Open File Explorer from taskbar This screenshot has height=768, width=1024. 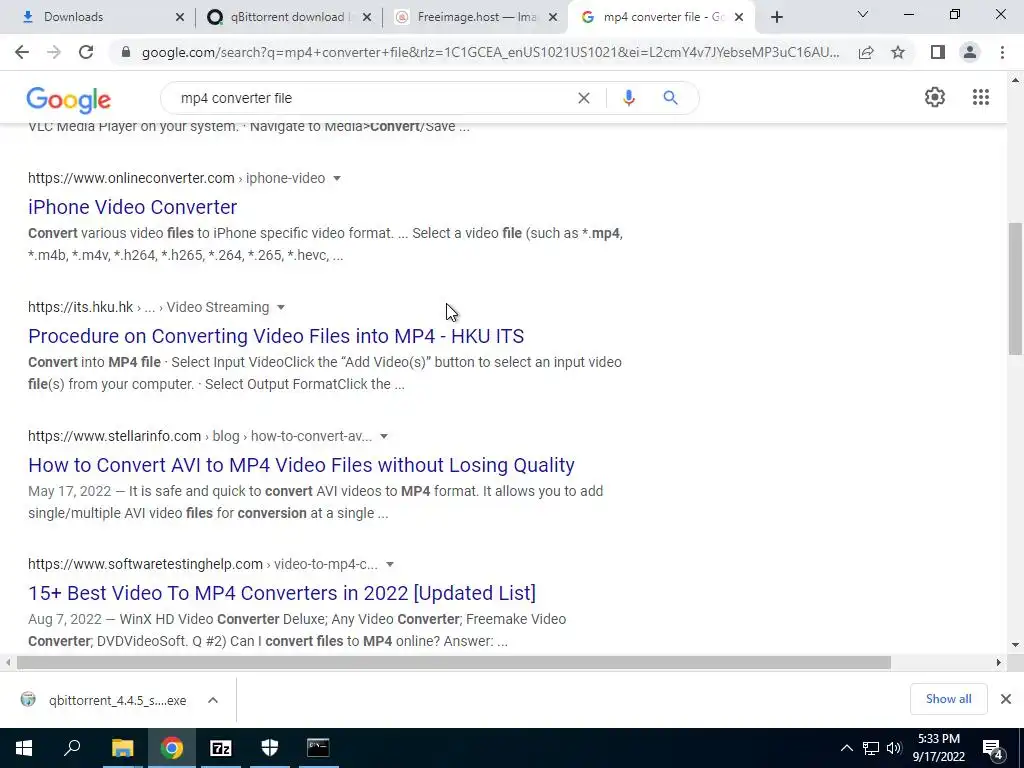click(122, 748)
